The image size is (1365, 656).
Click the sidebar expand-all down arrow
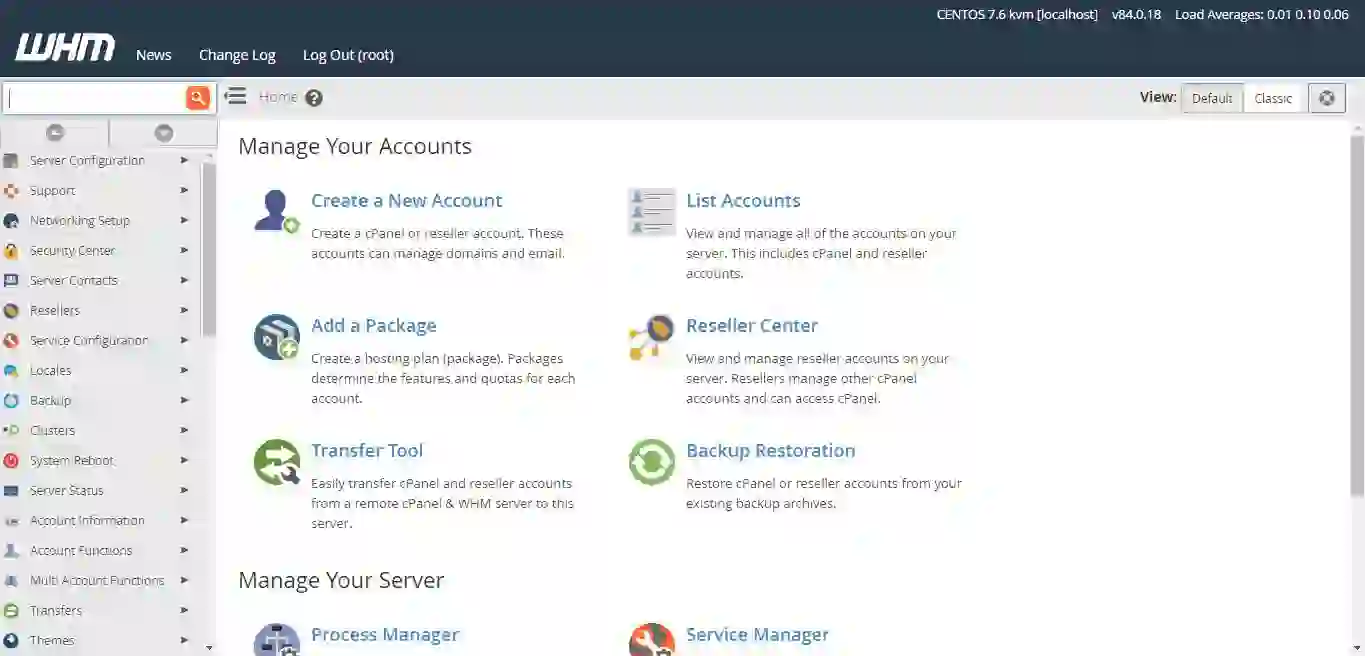tap(164, 133)
